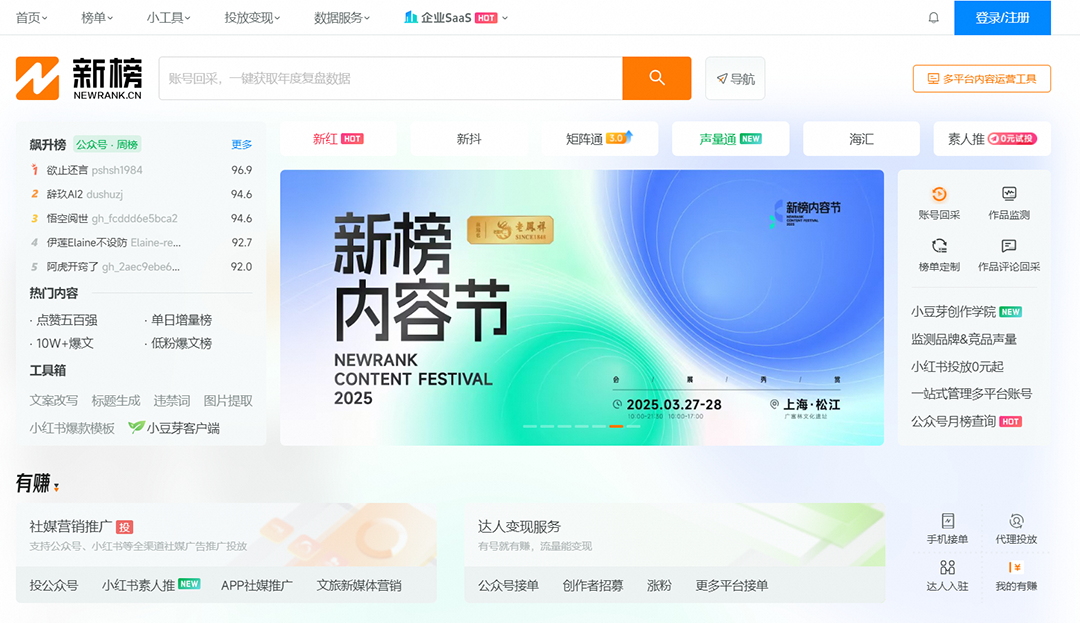1080x623 pixels.
Task: Click the 一站式管理多平台账号 link
Action: pyautogui.click(x=971, y=394)
